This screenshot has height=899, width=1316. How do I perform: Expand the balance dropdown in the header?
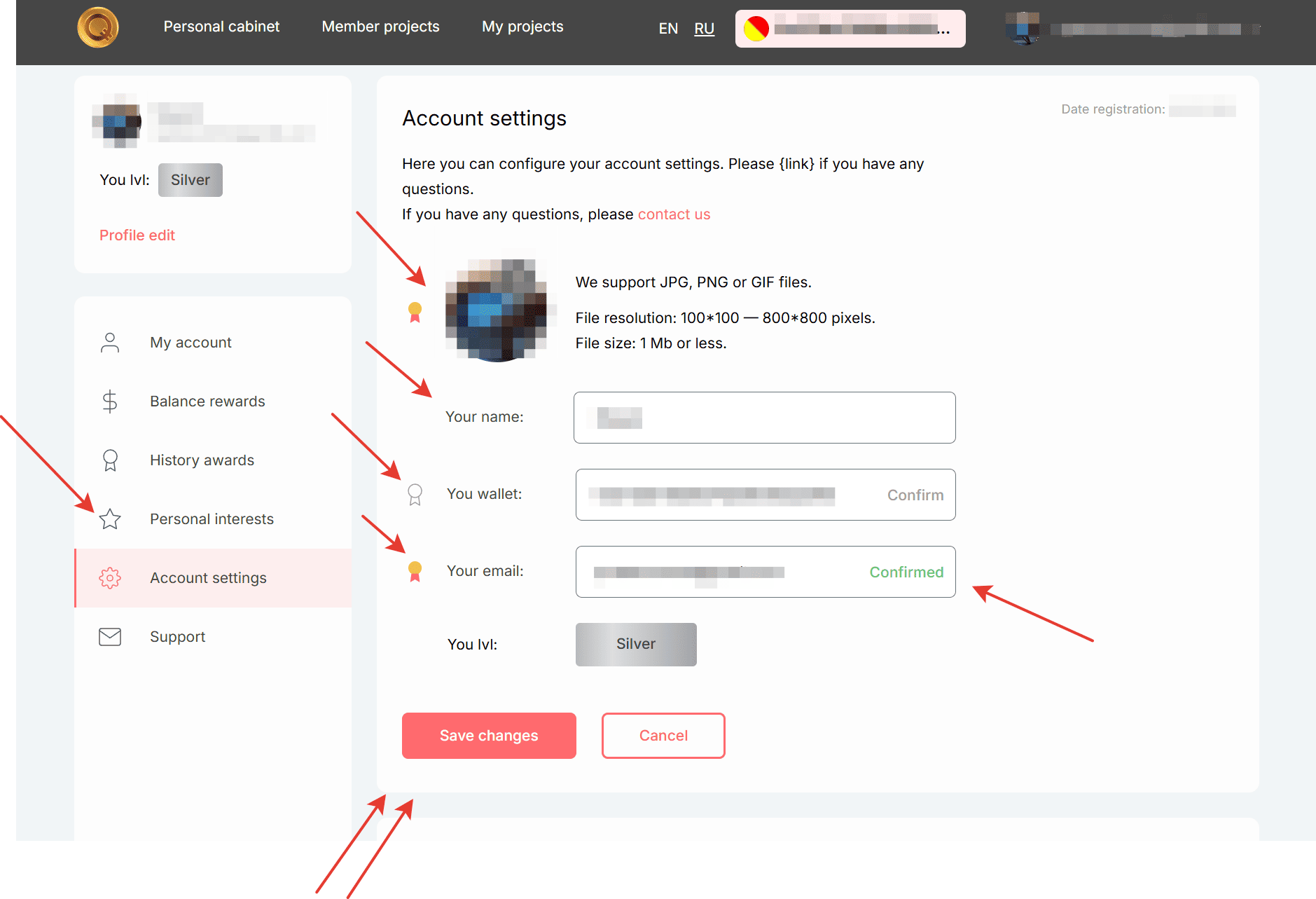click(849, 28)
